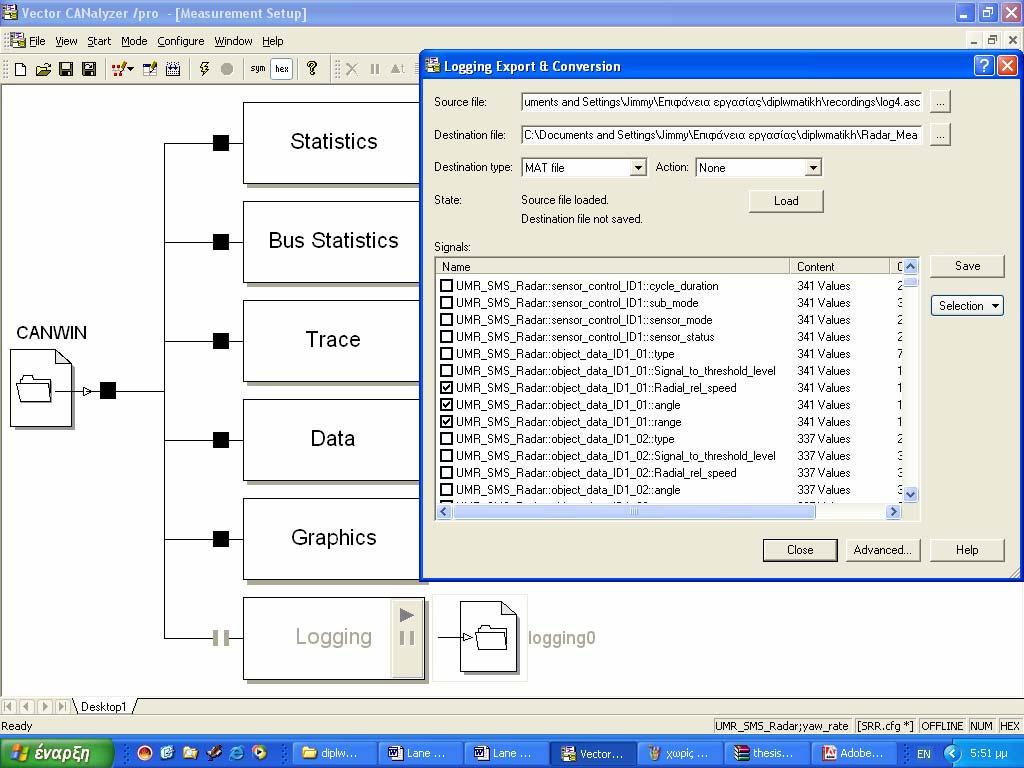
Task: Tick the sensor_control_ID1::sensor_status checkbox
Action: pyautogui.click(x=447, y=337)
